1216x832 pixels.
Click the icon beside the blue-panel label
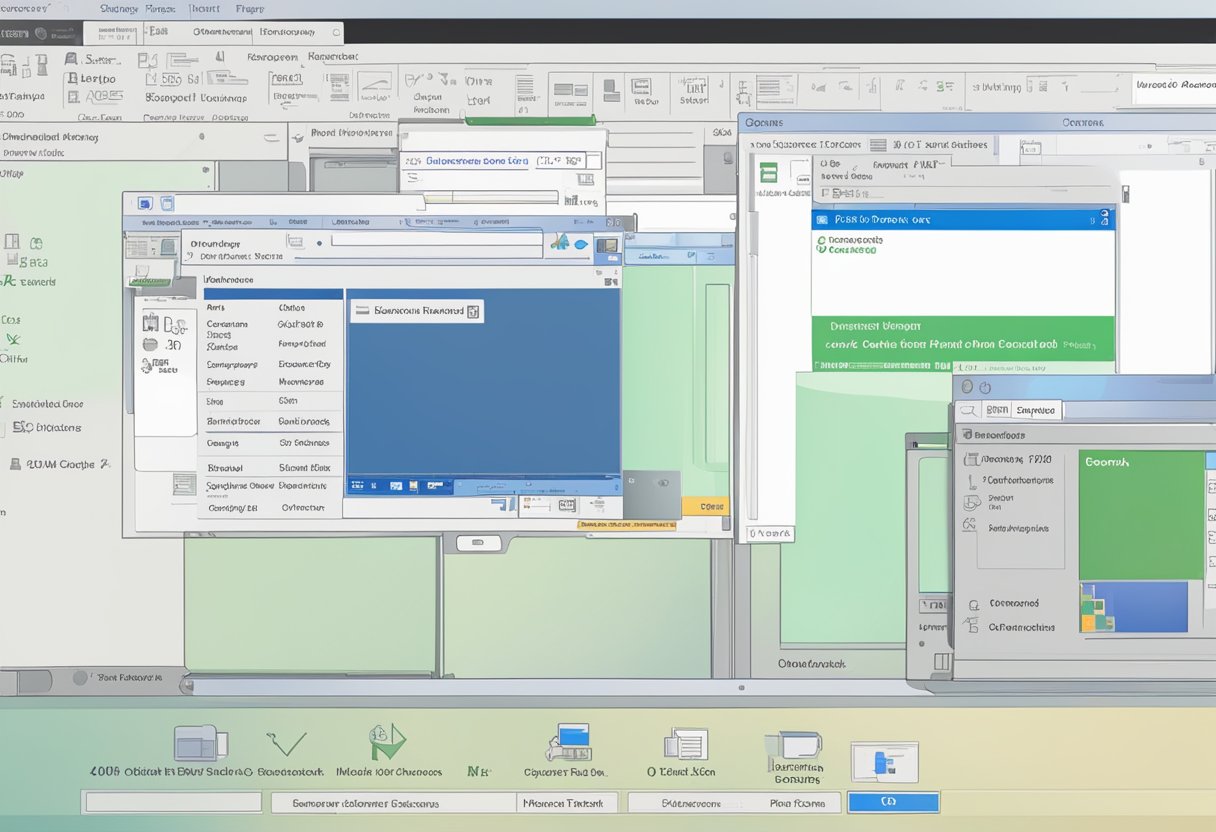pyautogui.click(x=474, y=311)
